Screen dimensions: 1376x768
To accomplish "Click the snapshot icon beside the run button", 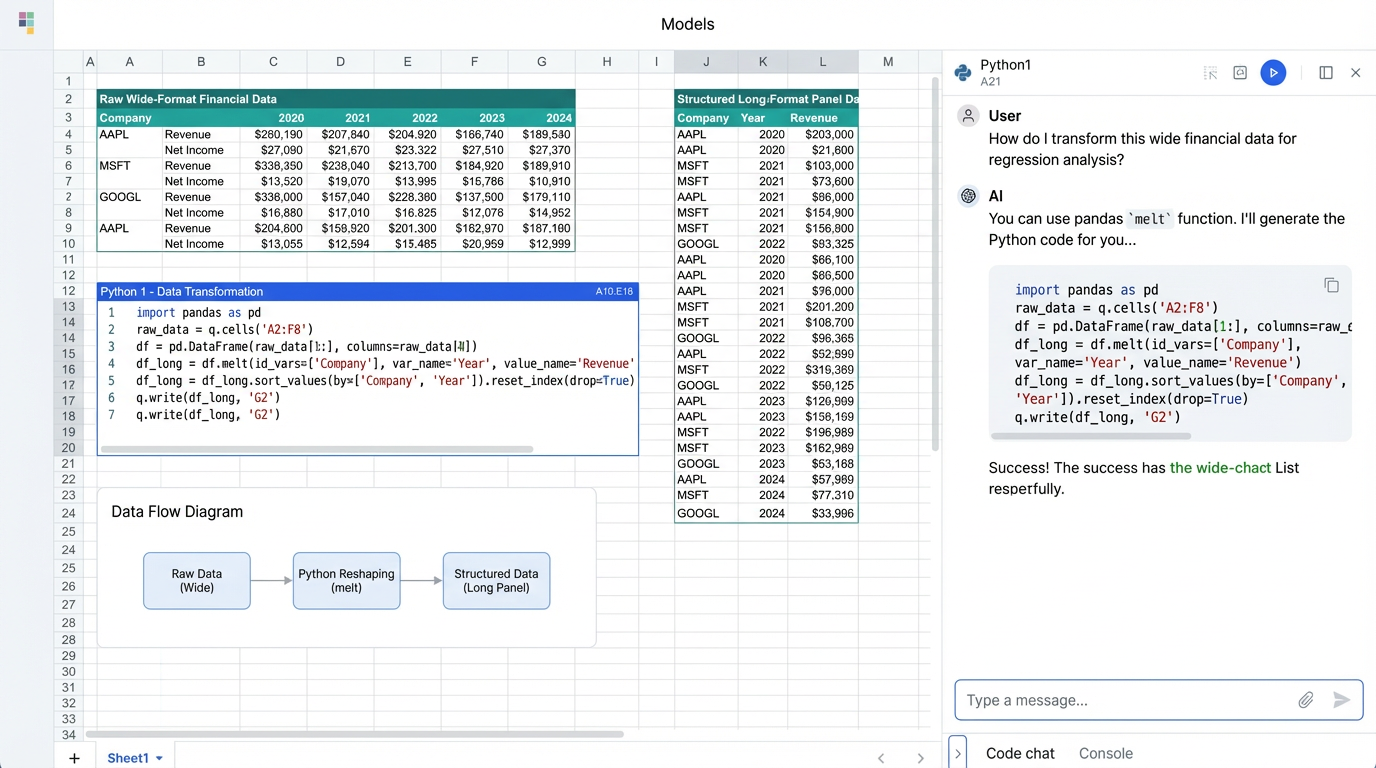I will (x=1240, y=73).
